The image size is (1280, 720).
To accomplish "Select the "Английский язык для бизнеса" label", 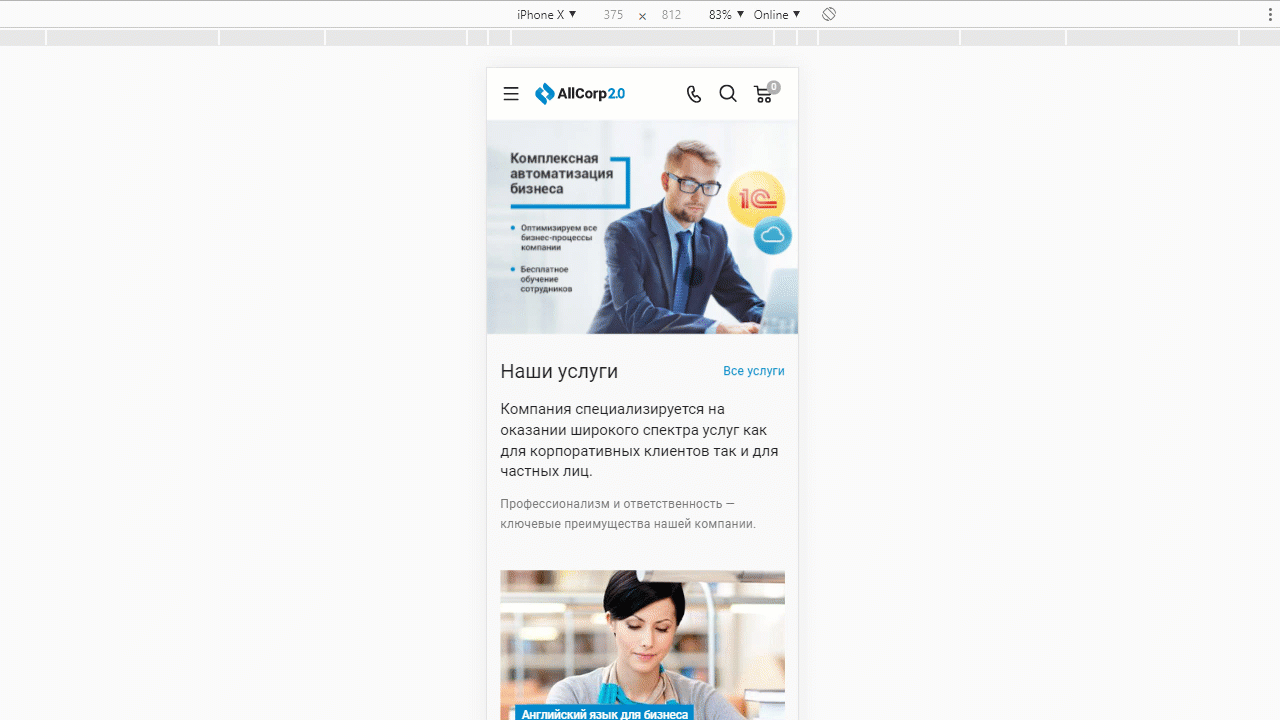I will point(604,713).
